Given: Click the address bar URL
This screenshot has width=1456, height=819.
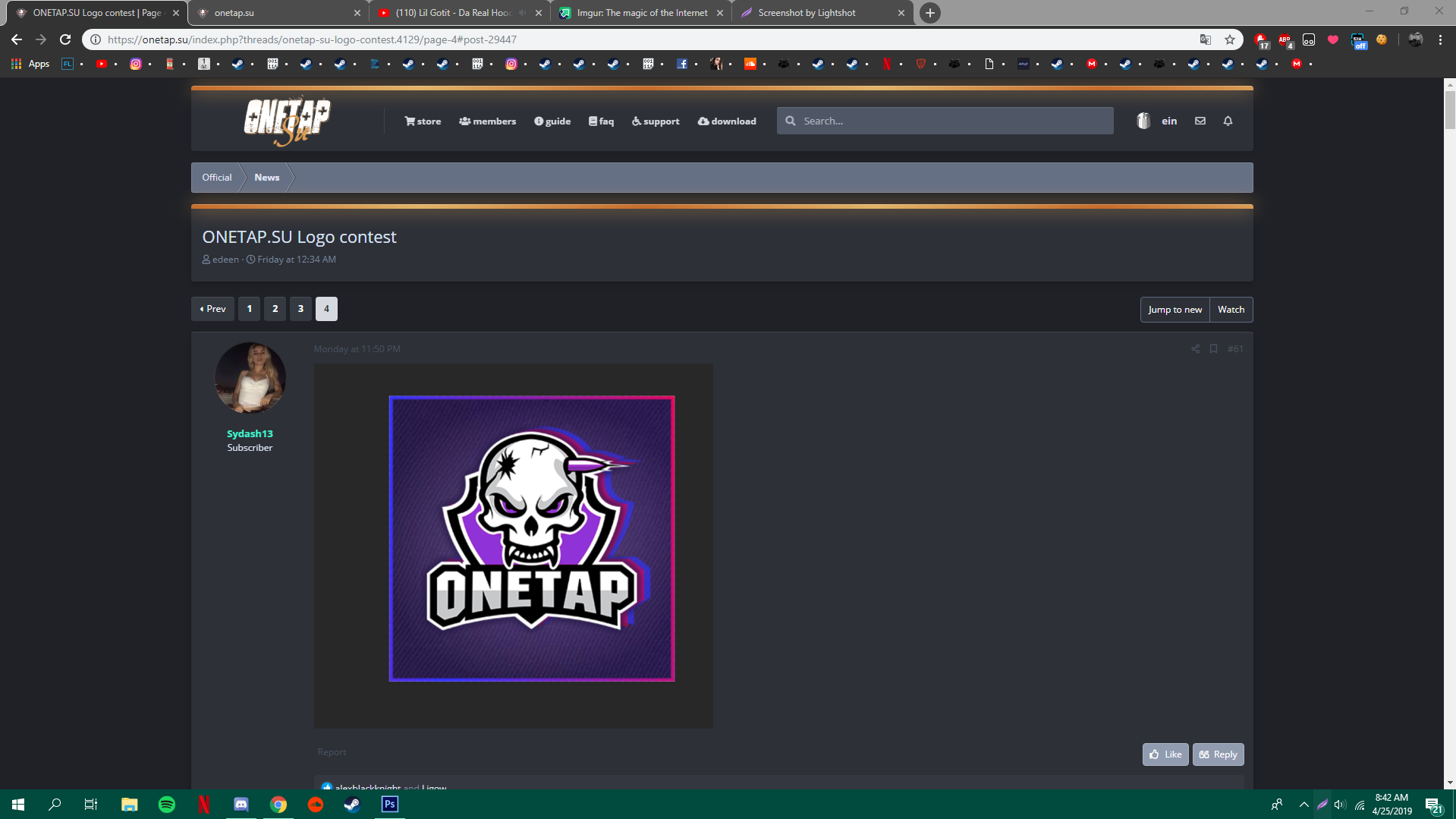Looking at the screenshot, I should click(x=312, y=39).
